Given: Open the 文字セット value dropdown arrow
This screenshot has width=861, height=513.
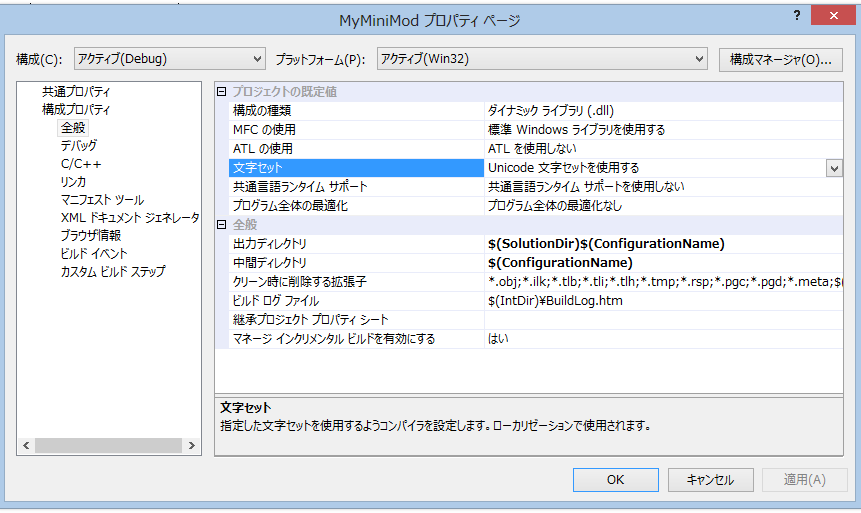Looking at the screenshot, I should point(833,168).
